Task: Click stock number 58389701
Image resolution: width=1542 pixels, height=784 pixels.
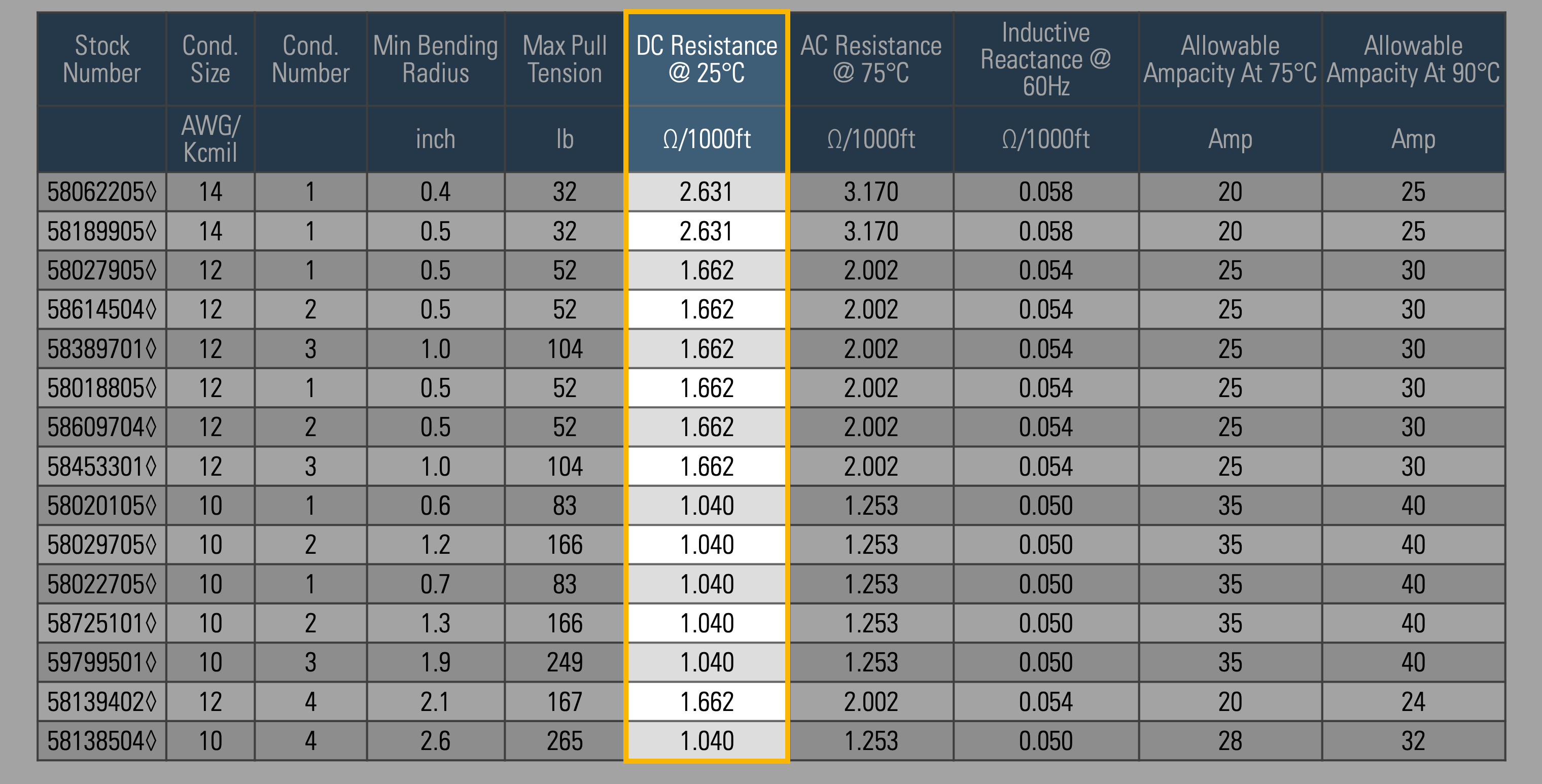Action: (102, 349)
